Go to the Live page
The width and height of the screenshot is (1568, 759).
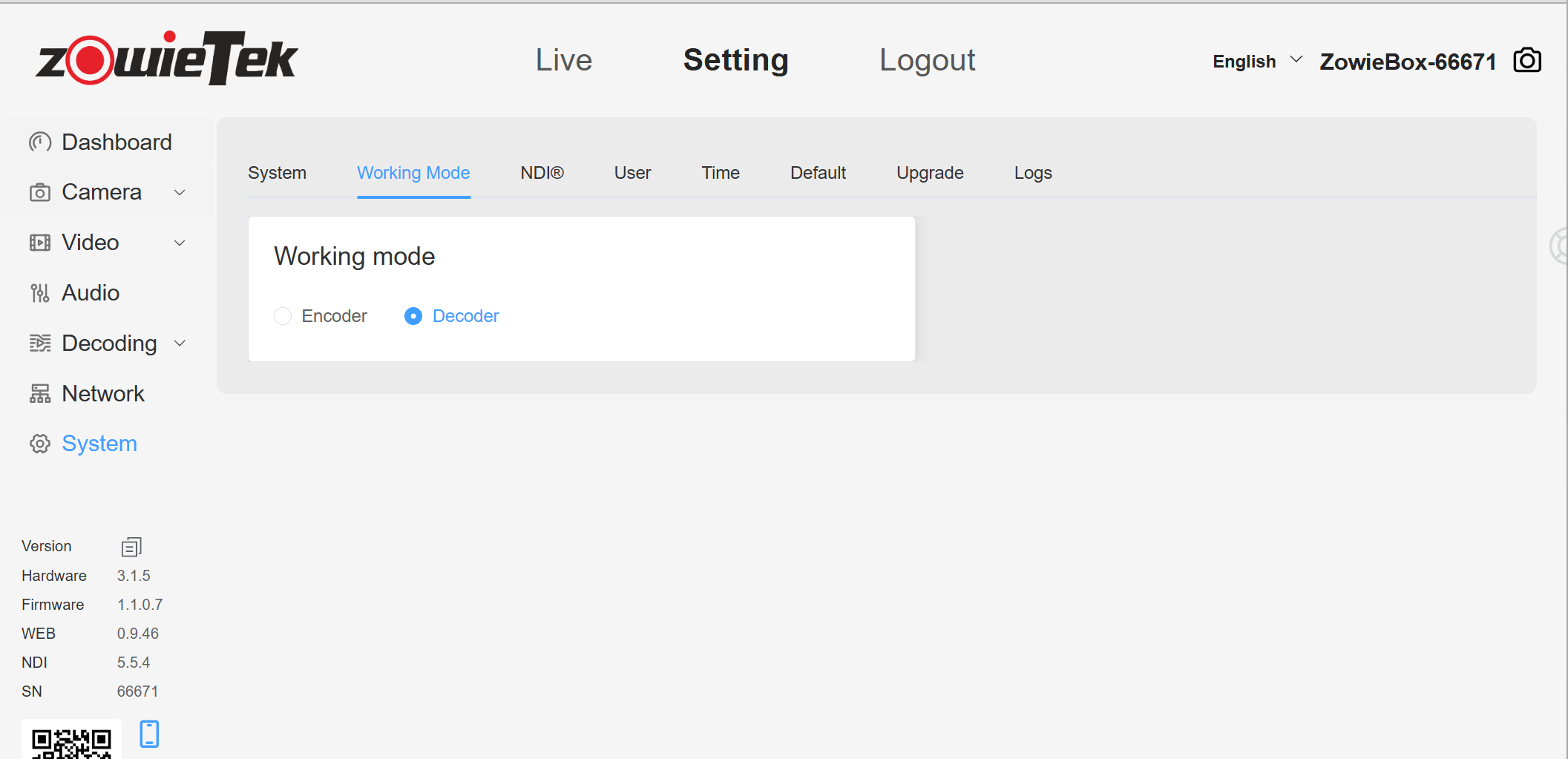[563, 60]
